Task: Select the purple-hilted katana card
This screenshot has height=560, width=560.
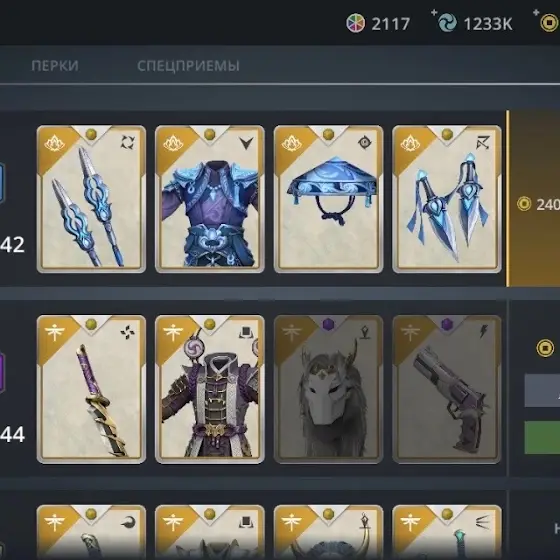Action: (91, 389)
